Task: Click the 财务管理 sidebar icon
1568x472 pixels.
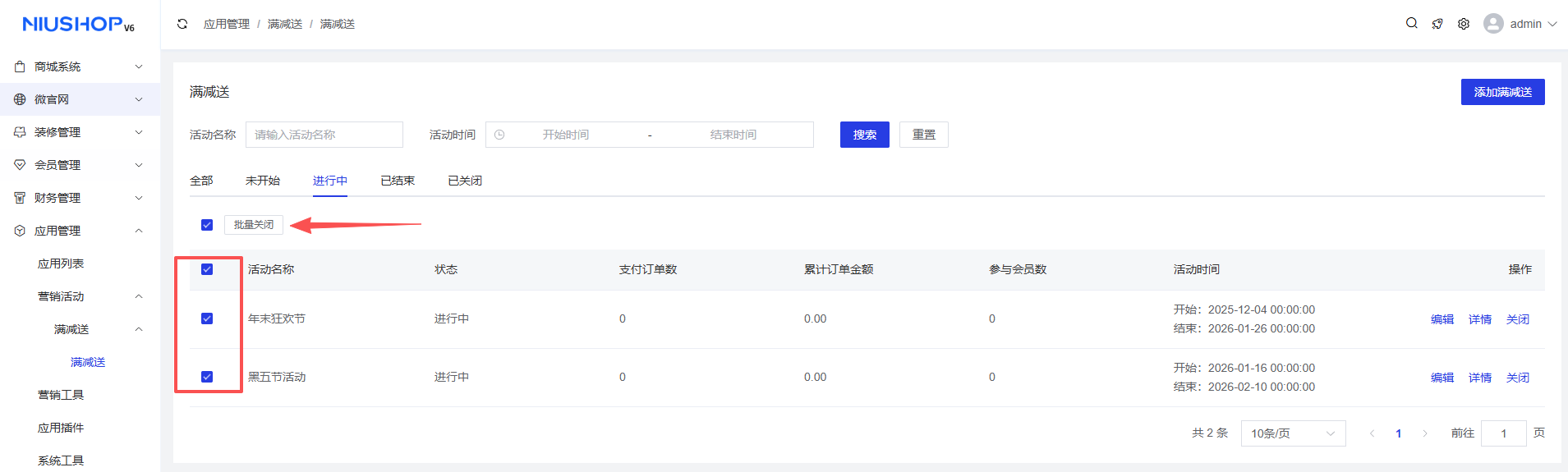Action: coord(20,198)
